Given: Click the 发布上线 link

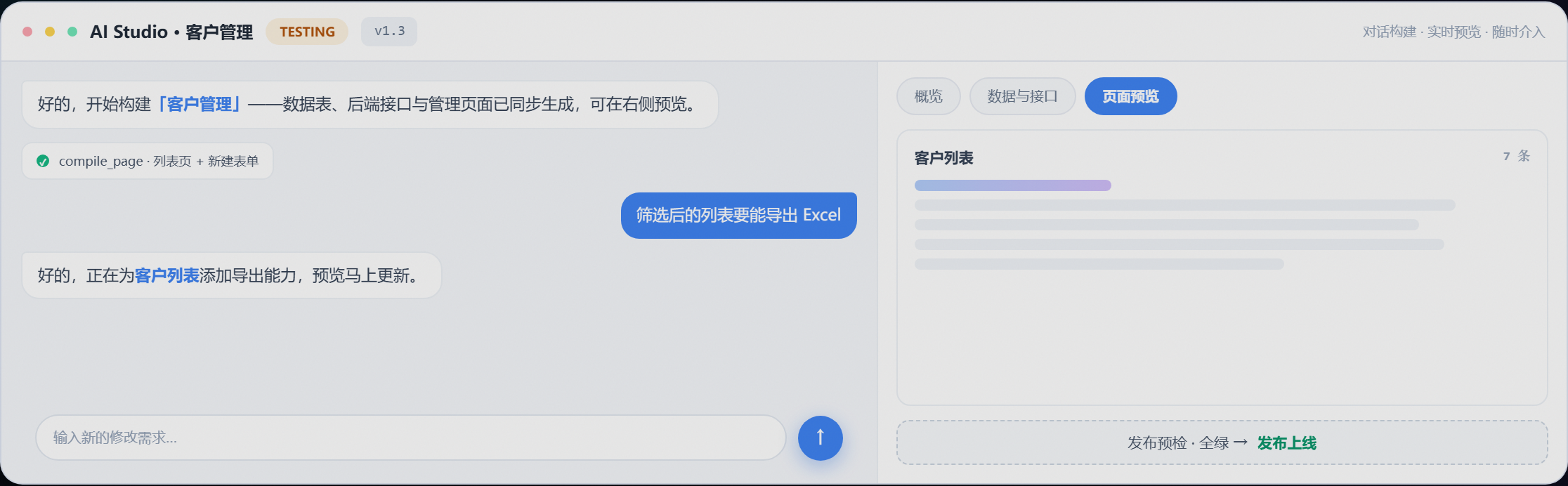Looking at the screenshot, I should [1286, 443].
